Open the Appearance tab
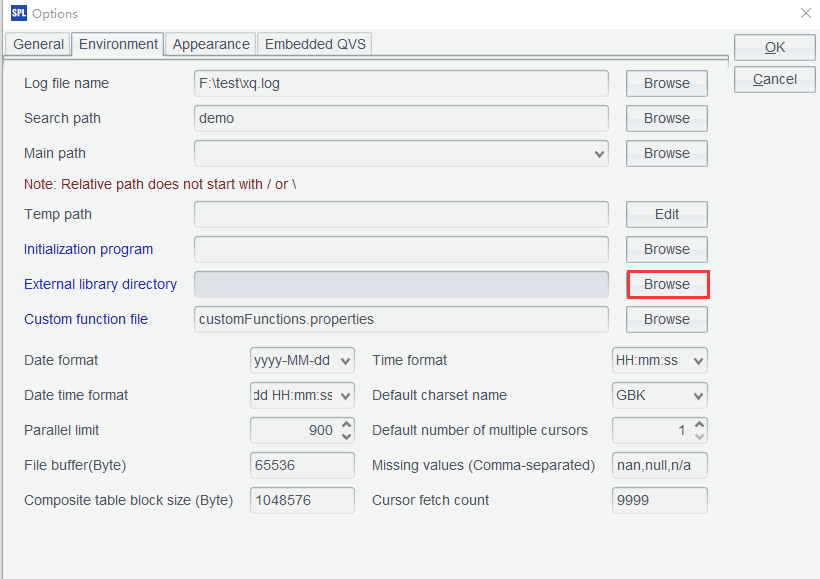This screenshot has width=820, height=579. [x=211, y=44]
